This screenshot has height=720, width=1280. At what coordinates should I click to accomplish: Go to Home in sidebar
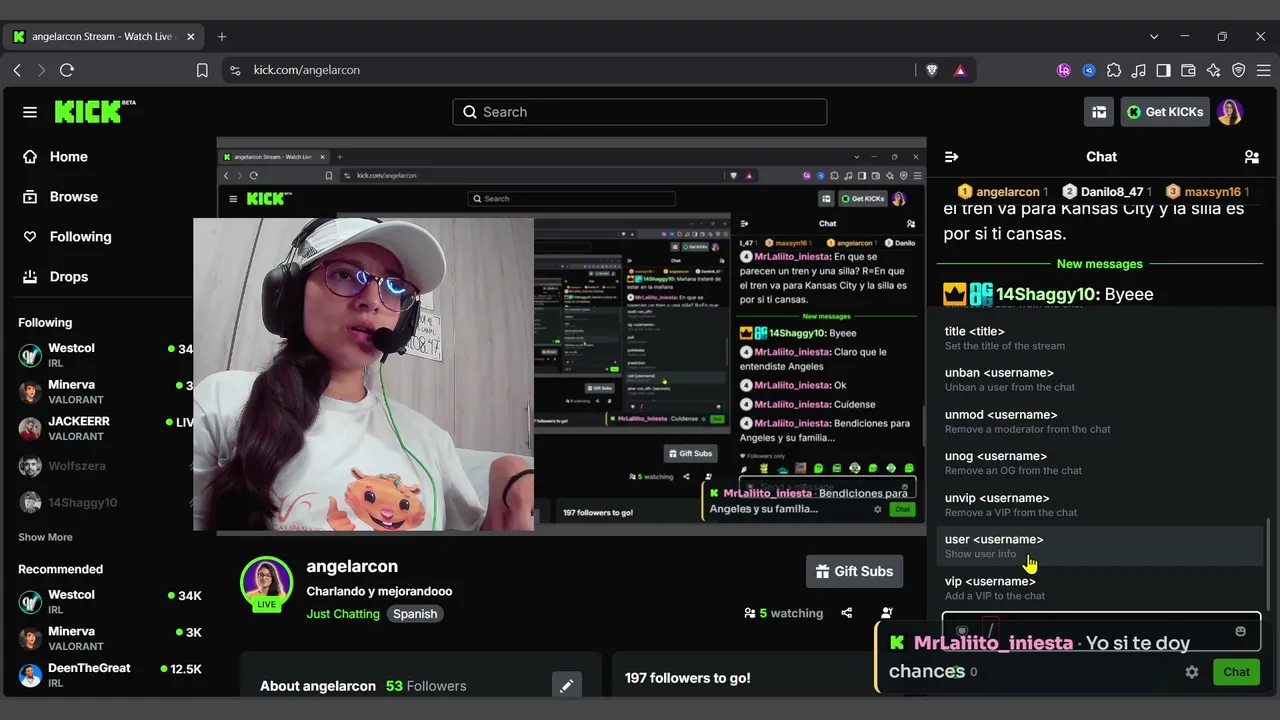point(55,157)
